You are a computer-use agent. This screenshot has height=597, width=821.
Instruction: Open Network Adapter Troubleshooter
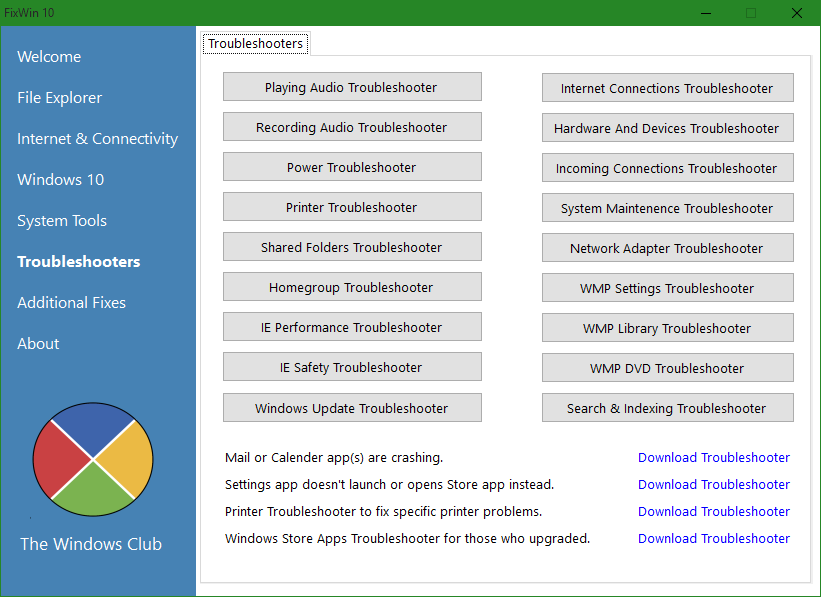668,248
